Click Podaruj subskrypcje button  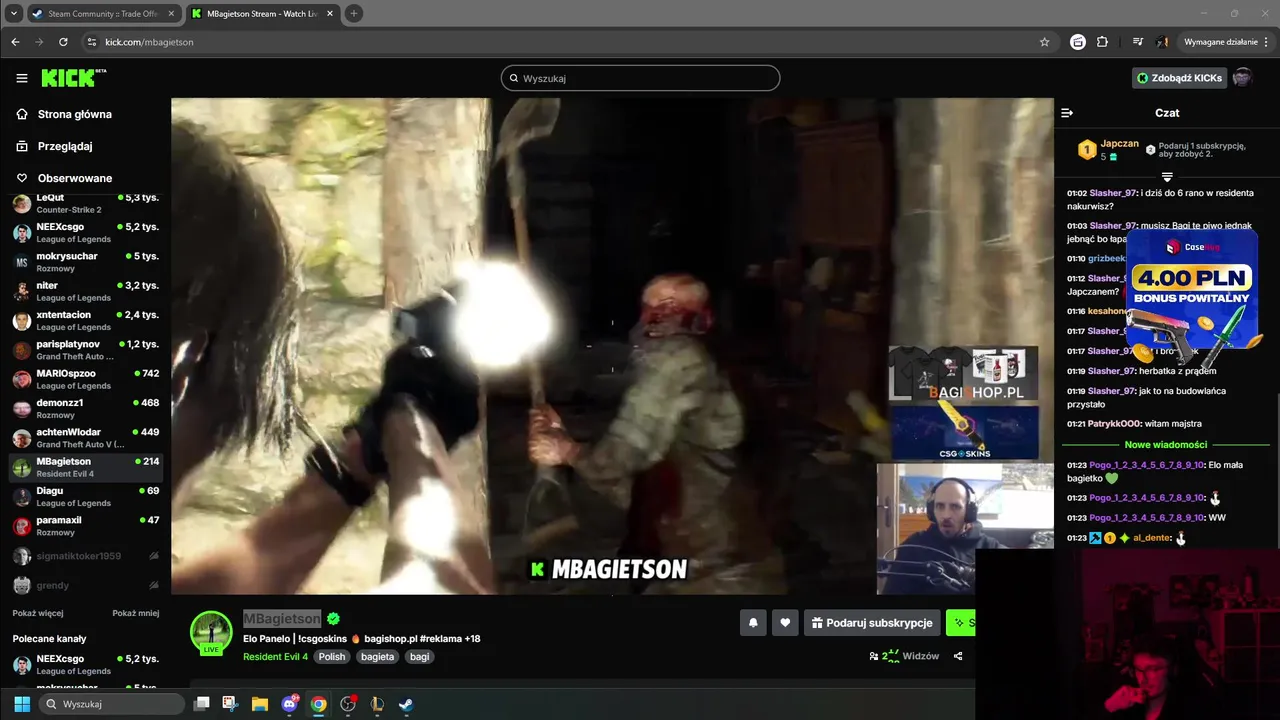(x=872, y=623)
